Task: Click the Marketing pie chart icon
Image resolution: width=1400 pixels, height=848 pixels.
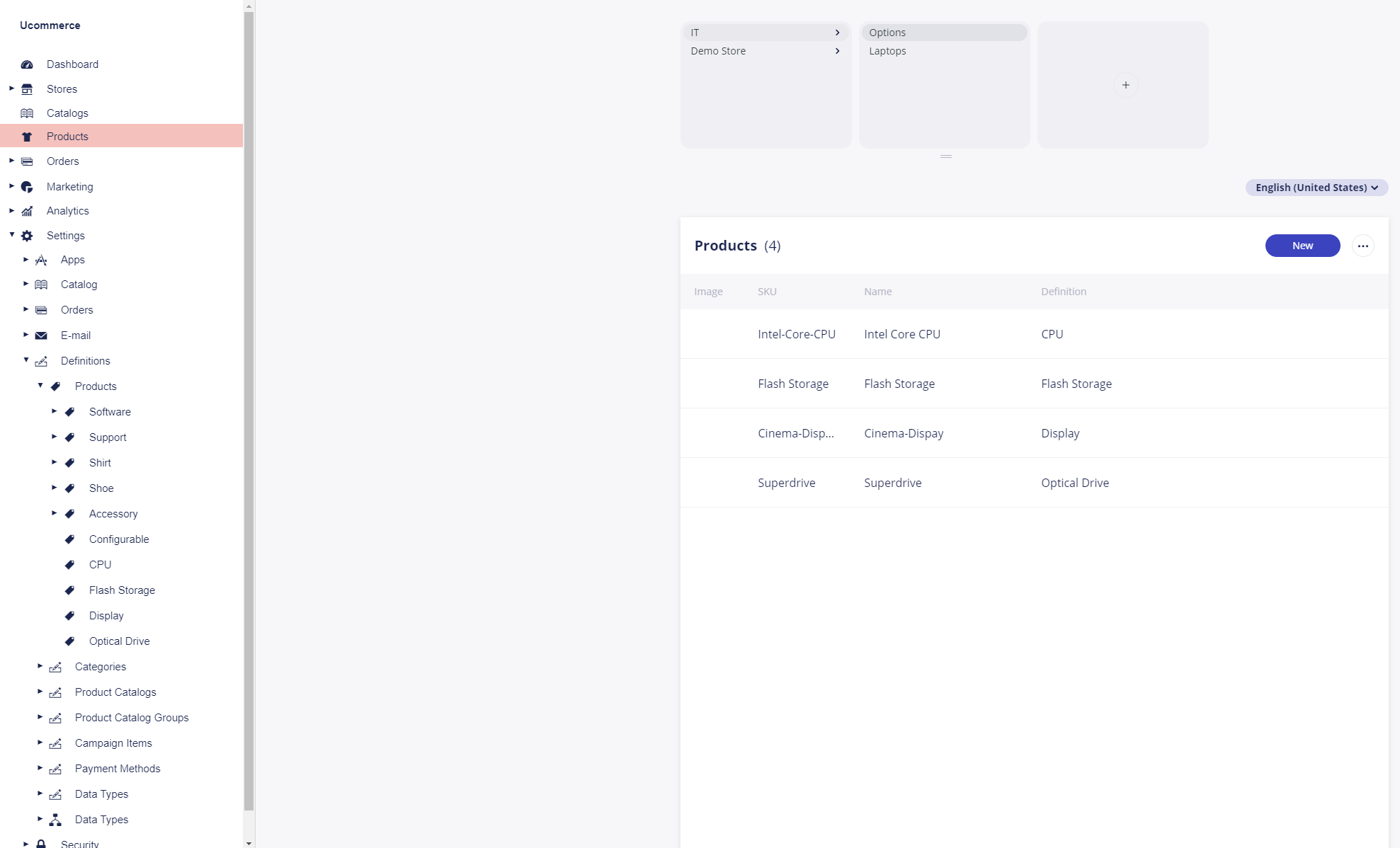Action: click(x=27, y=187)
